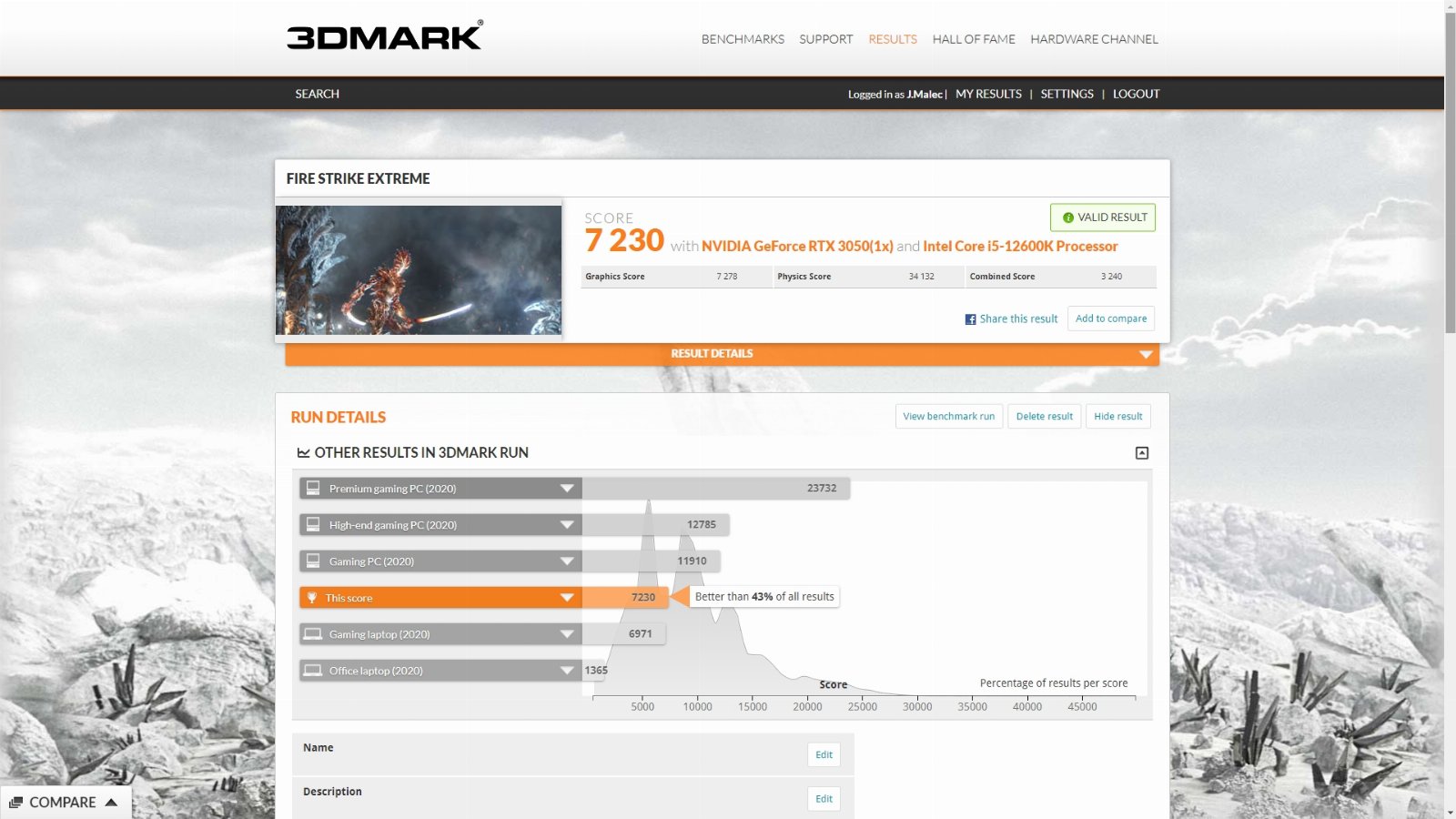Open the Hardware Channel page
The height and width of the screenshot is (819, 1456).
(x=1094, y=39)
